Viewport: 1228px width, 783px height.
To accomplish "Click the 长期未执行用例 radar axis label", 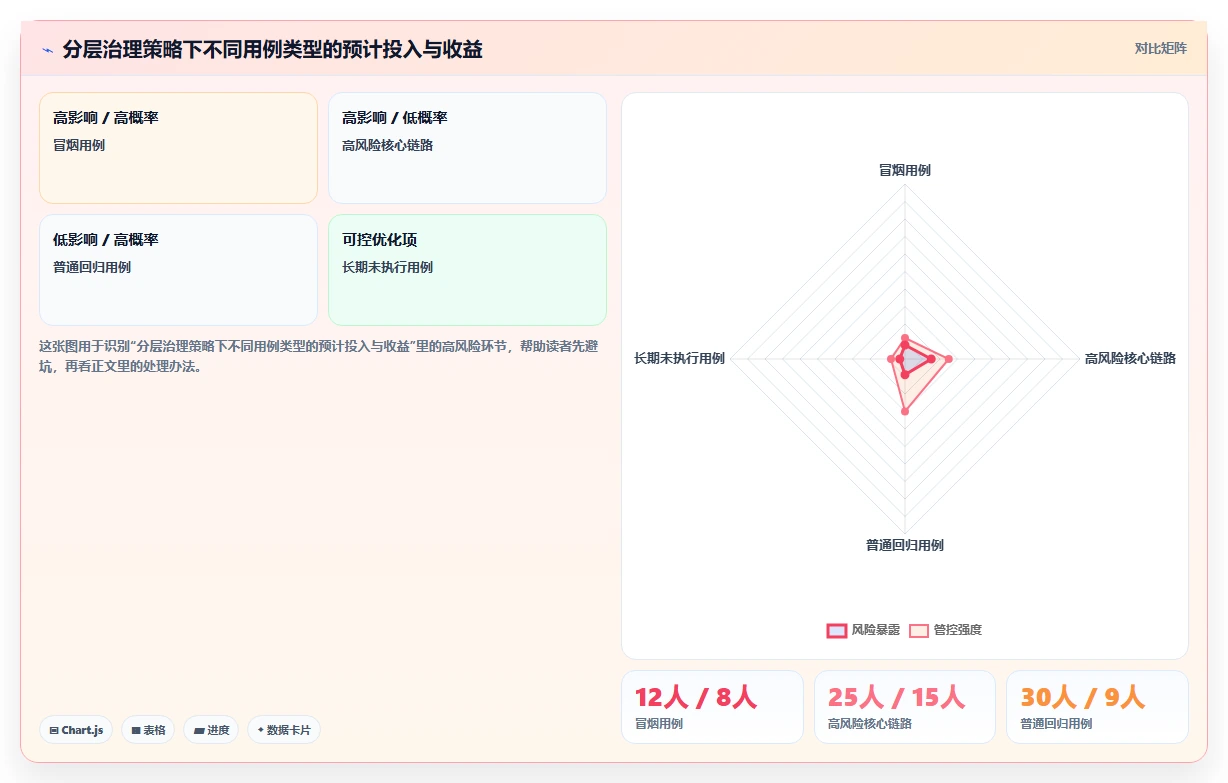I will [679, 358].
